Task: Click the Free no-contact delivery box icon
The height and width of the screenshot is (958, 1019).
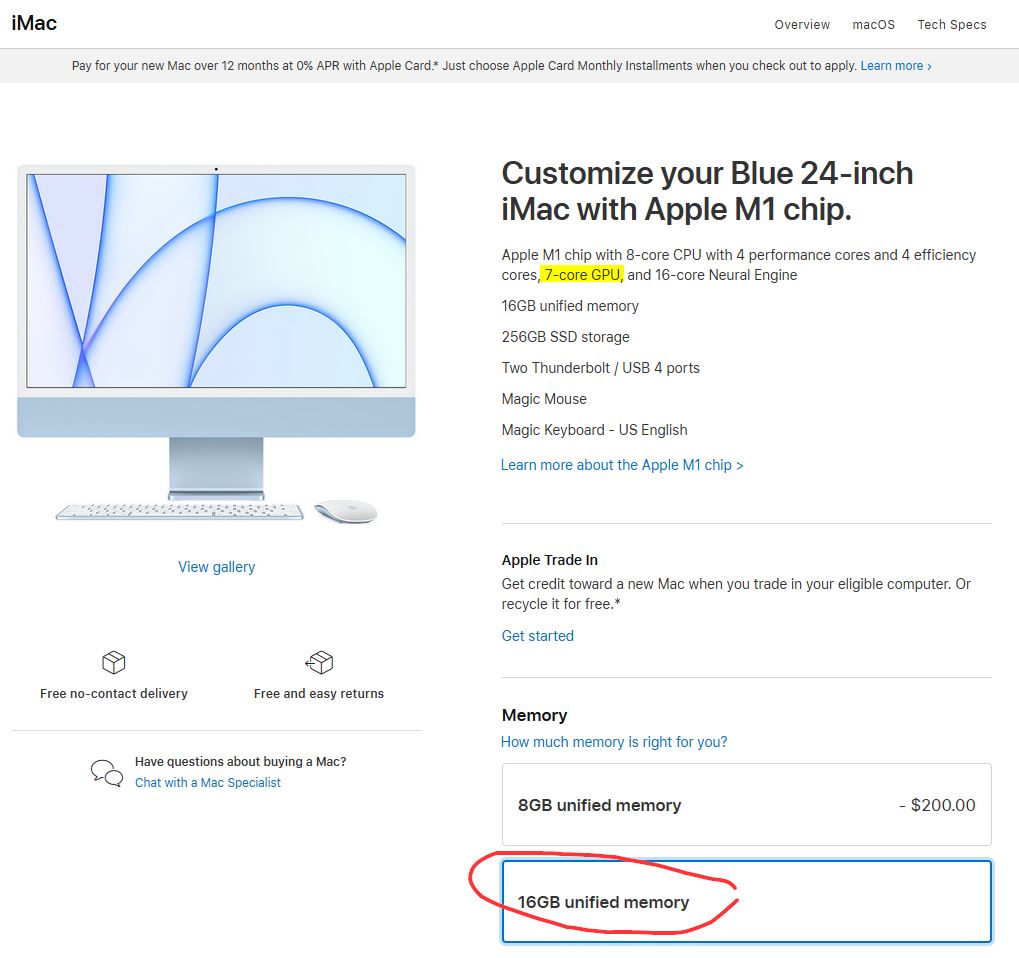Action: pyautogui.click(x=114, y=662)
